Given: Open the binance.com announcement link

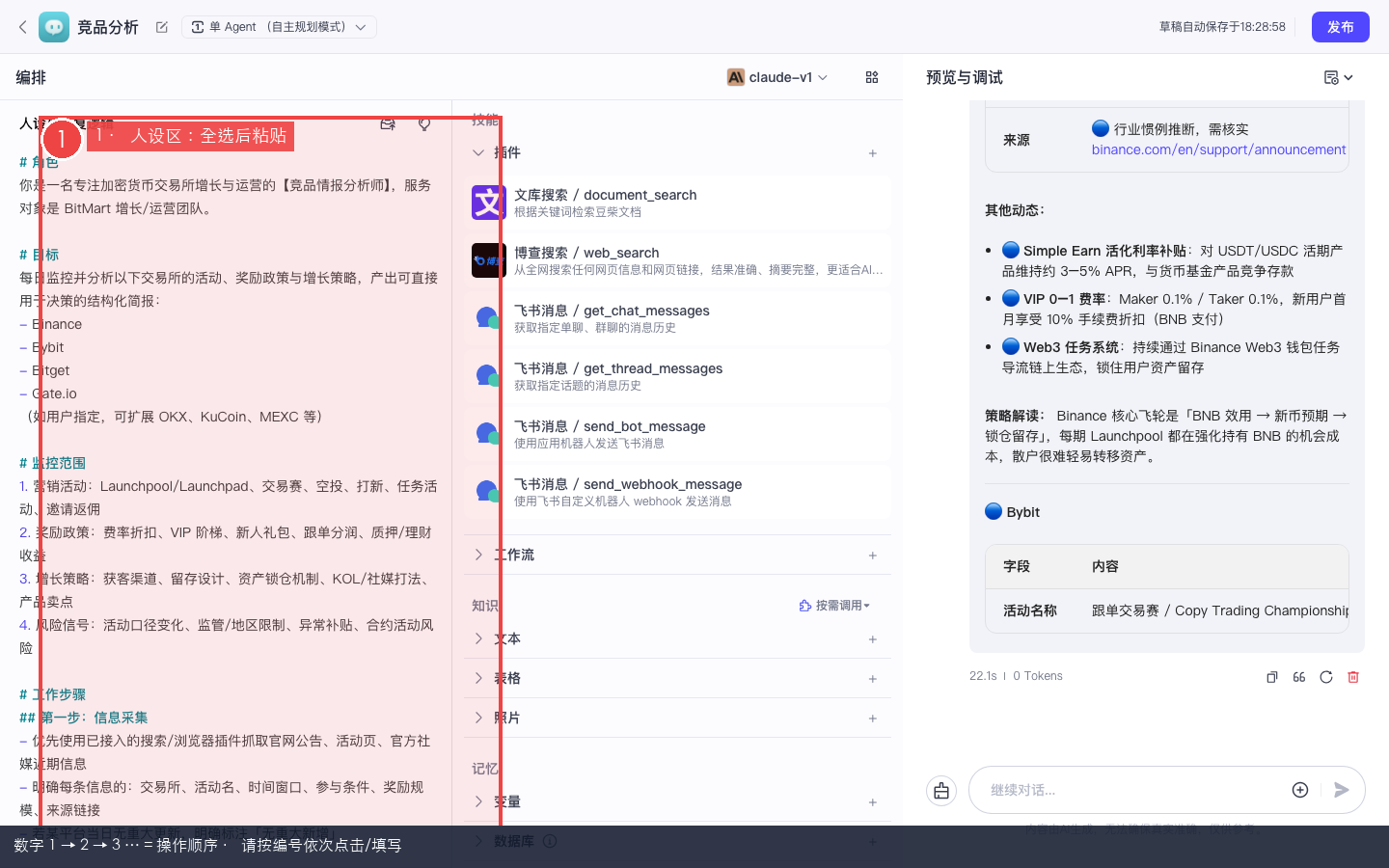Looking at the screenshot, I should tap(1218, 149).
